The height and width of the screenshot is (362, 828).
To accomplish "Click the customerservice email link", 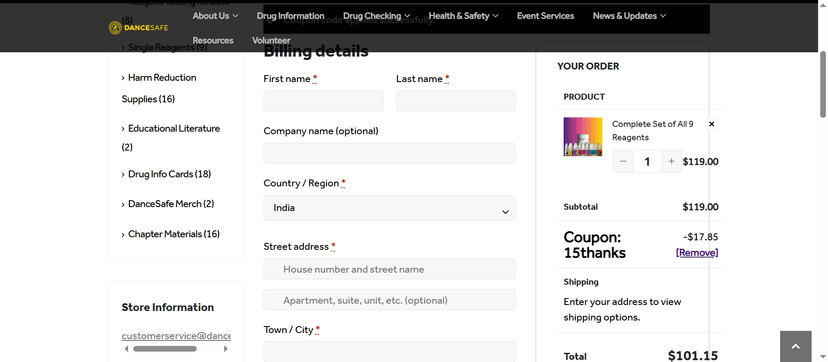I will click(176, 336).
